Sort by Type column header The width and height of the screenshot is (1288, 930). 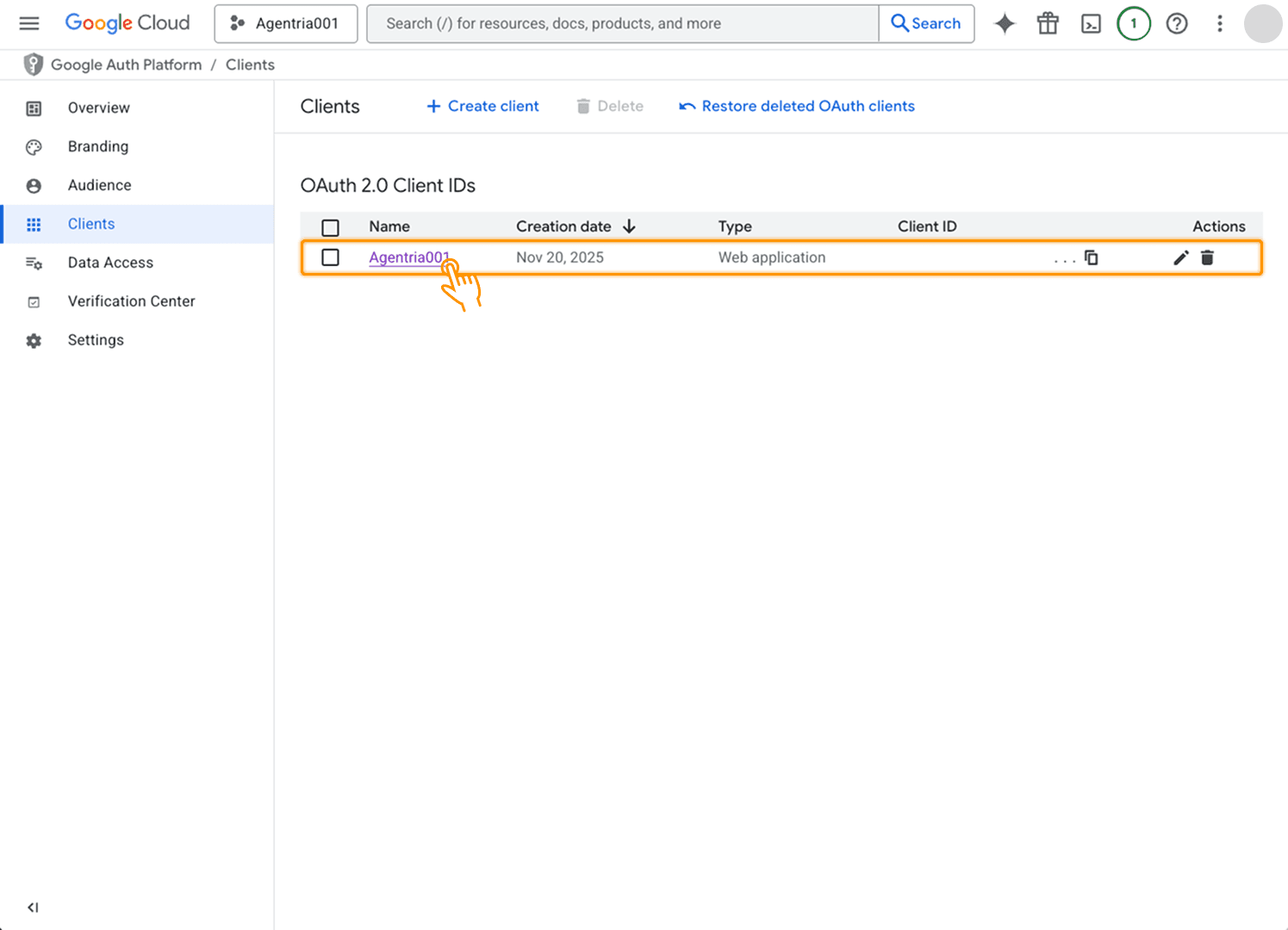tap(735, 226)
